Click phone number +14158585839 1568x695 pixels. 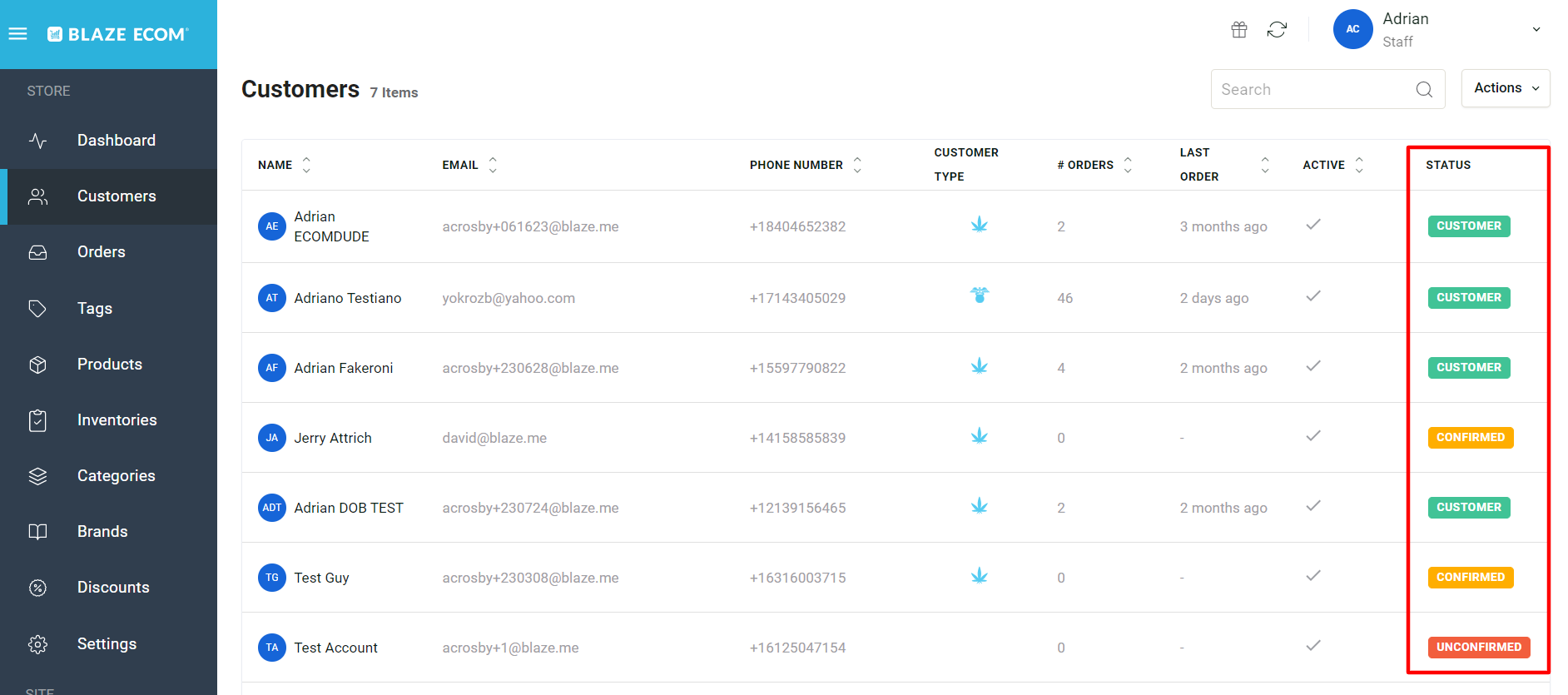pos(797,438)
